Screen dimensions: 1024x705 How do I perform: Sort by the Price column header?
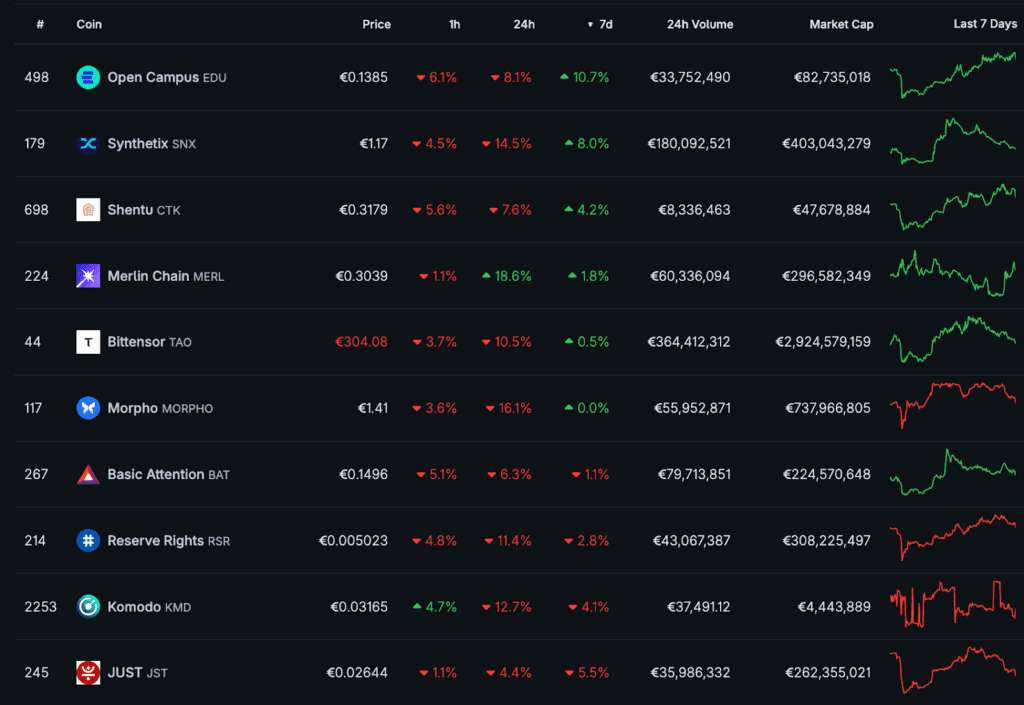376,24
